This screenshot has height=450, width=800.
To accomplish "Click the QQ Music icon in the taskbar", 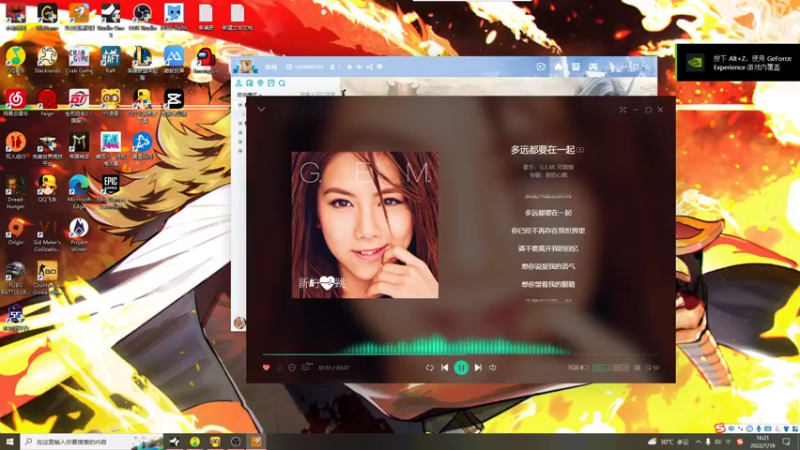I will click(195, 441).
